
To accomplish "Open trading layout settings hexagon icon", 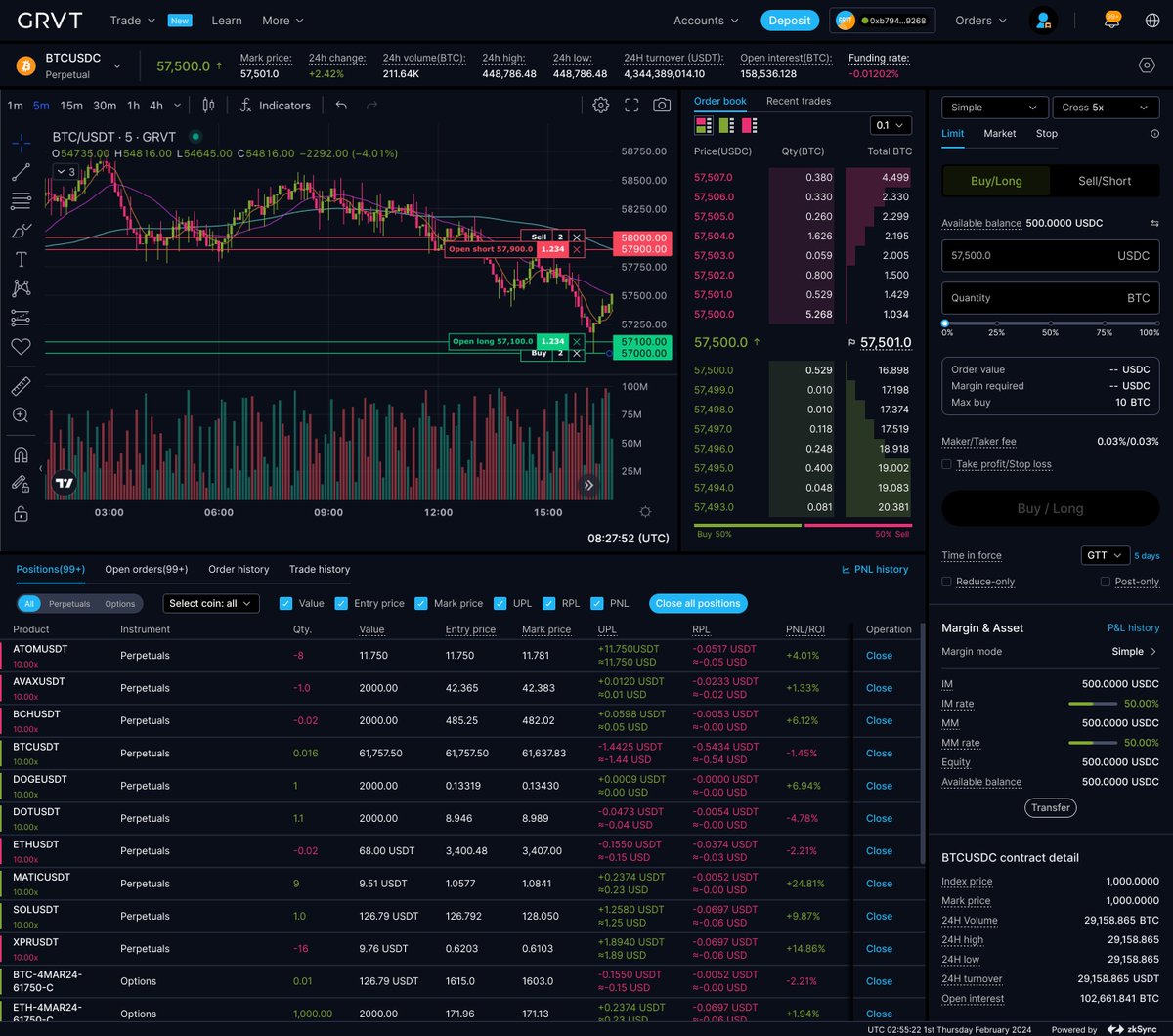I will (1148, 65).
